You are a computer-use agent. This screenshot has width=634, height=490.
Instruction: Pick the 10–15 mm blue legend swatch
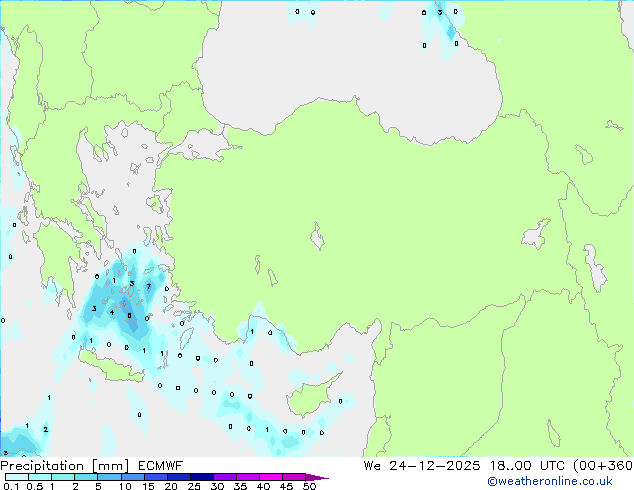[133, 477]
